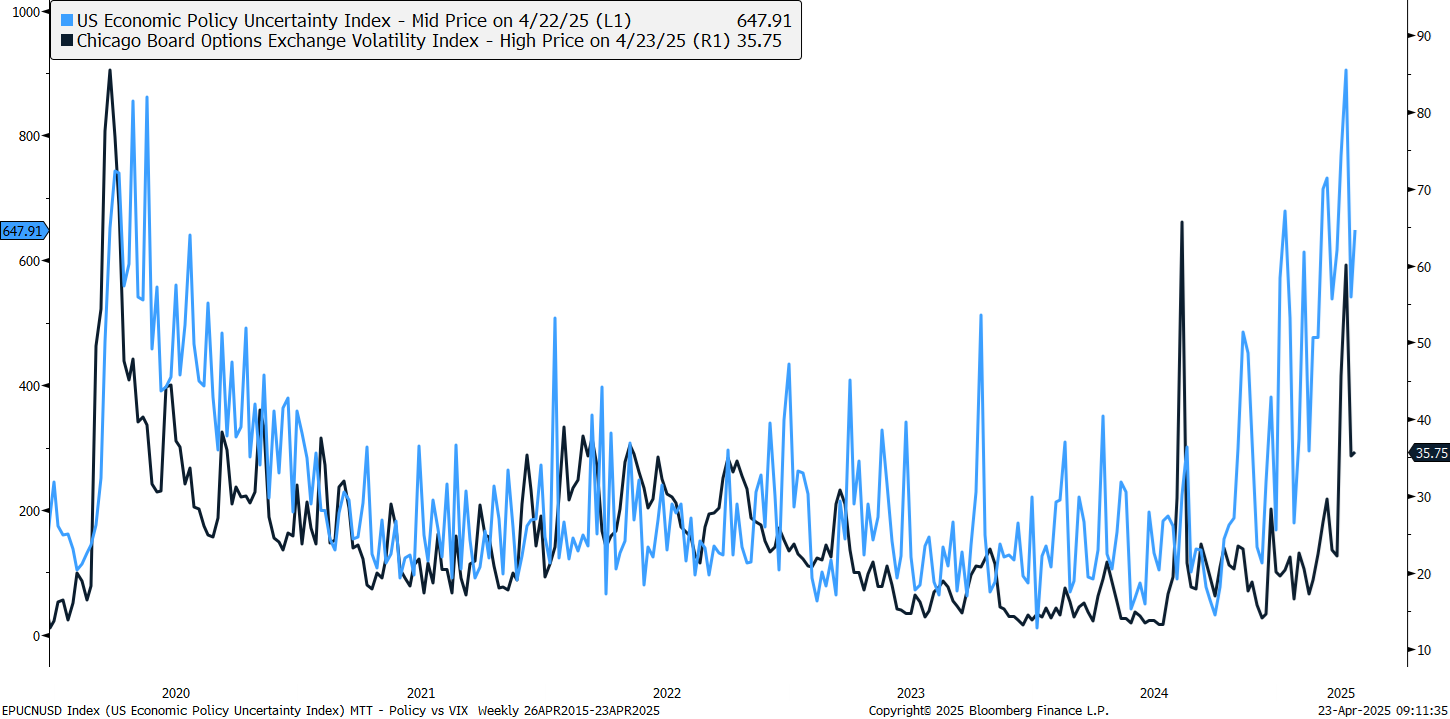Screen dimensions: 1450x719
Task: Click the 800 label on the left axis
Action: click(x=28, y=136)
